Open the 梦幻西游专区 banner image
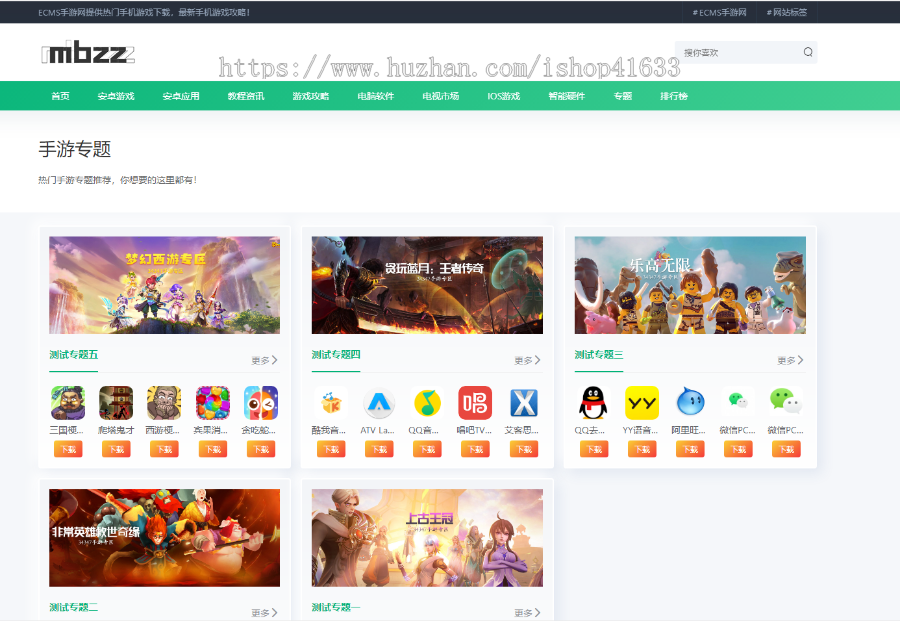This screenshot has height=625, width=900. point(164,285)
